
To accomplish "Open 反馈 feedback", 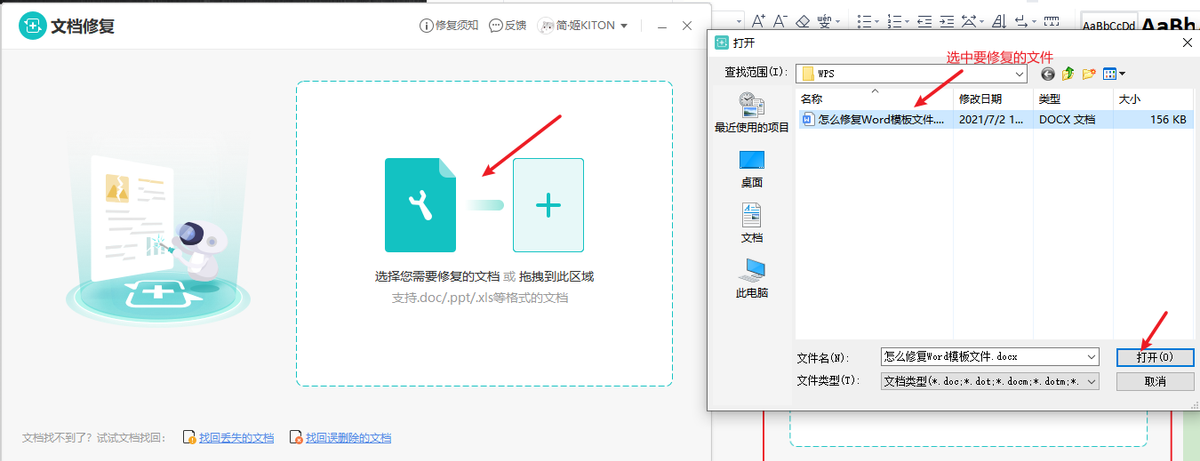I will point(508,25).
